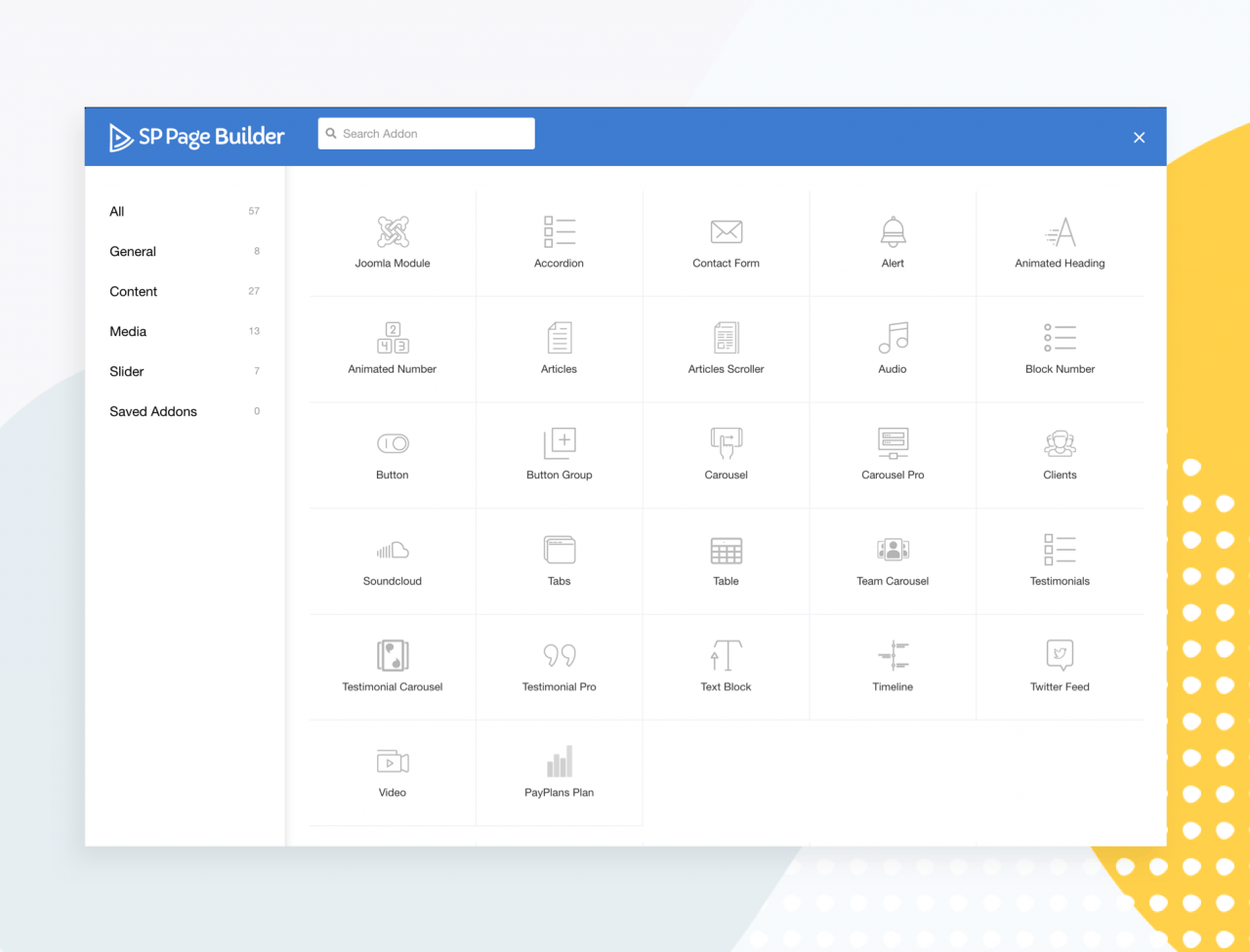Click the count 13 beside Media
Viewport: 1250px width, 952px height.
pos(254,331)
